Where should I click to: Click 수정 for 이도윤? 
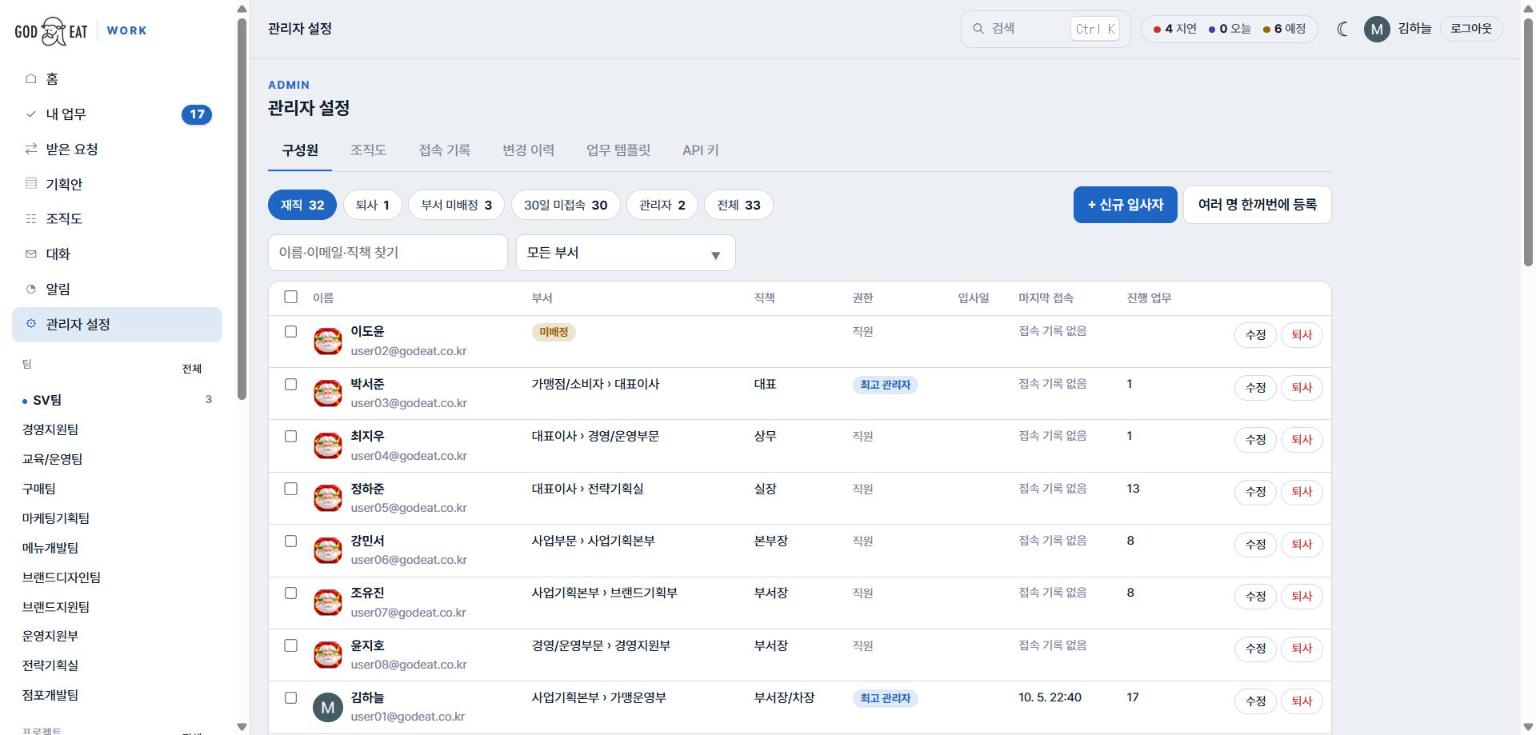tap(1255, 336)
